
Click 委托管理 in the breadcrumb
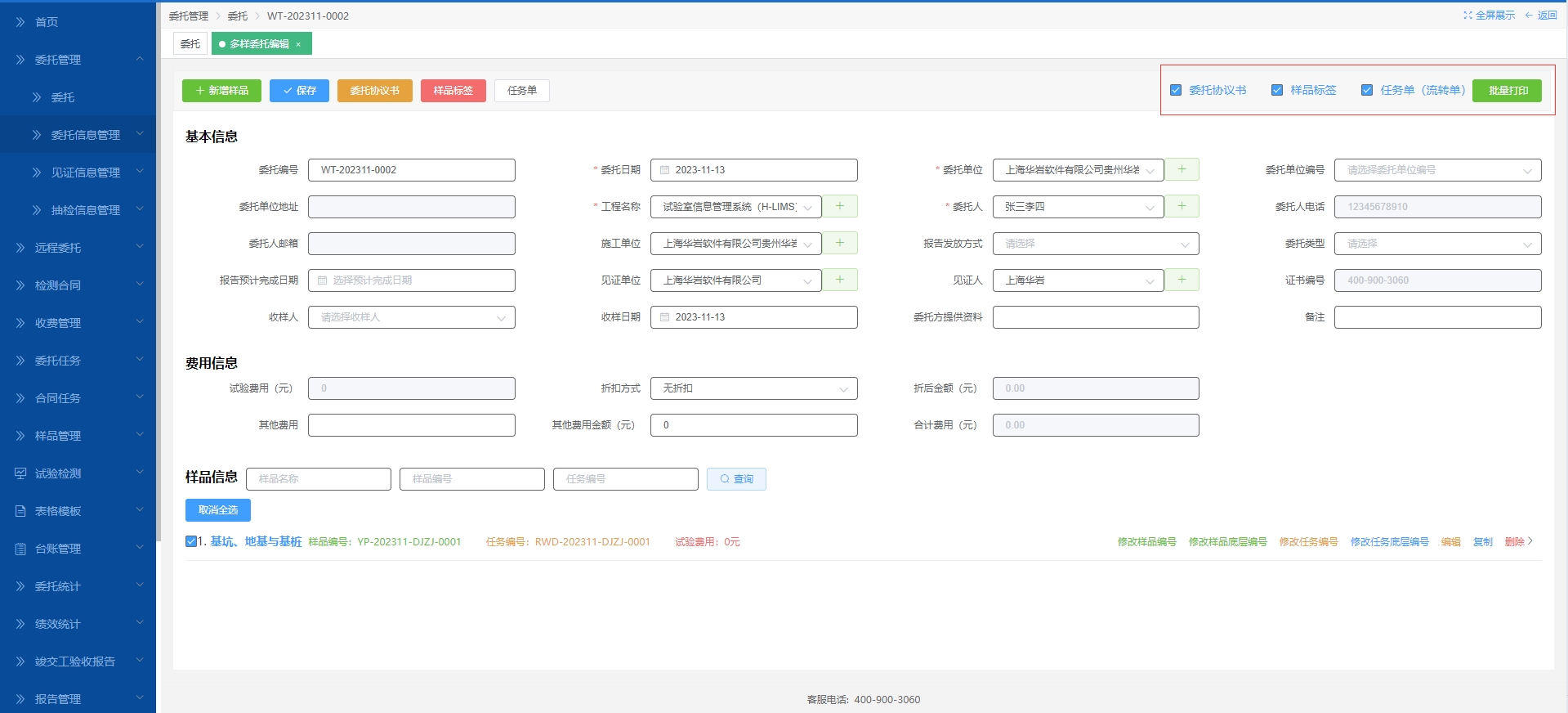(189, 16)
